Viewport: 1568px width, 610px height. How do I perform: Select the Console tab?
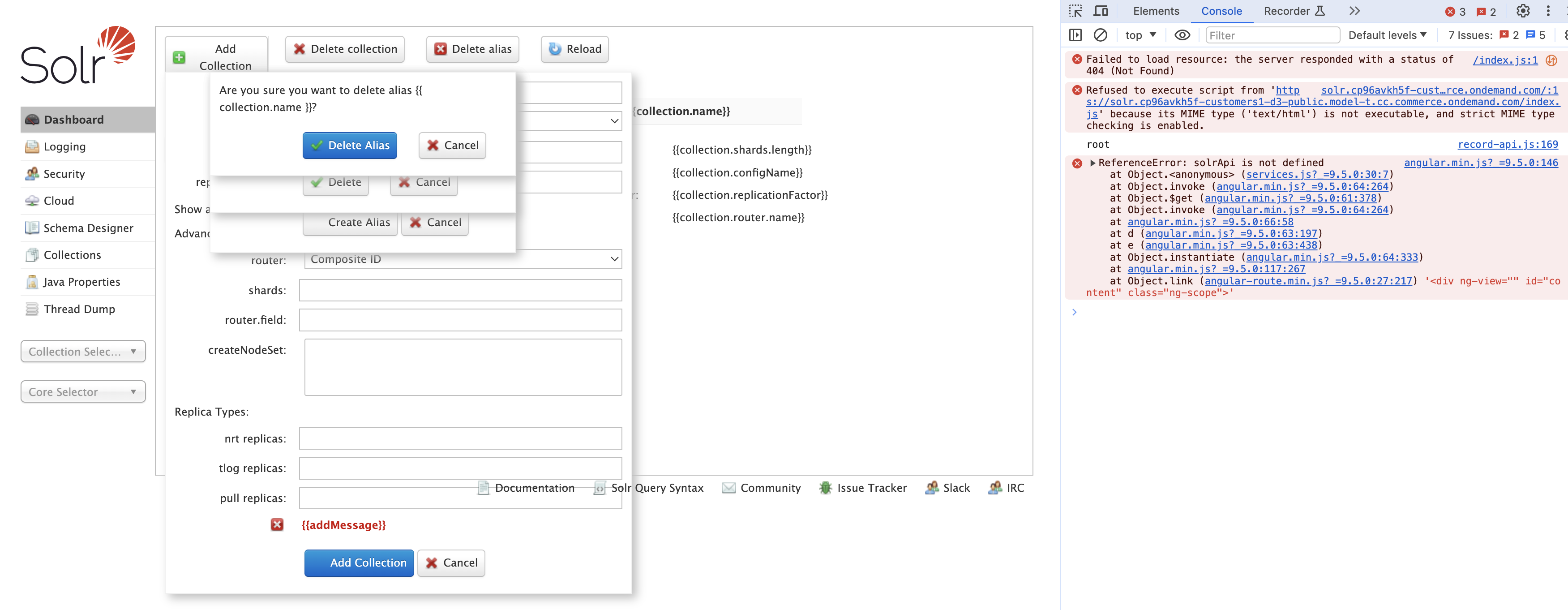point(1221,11)
